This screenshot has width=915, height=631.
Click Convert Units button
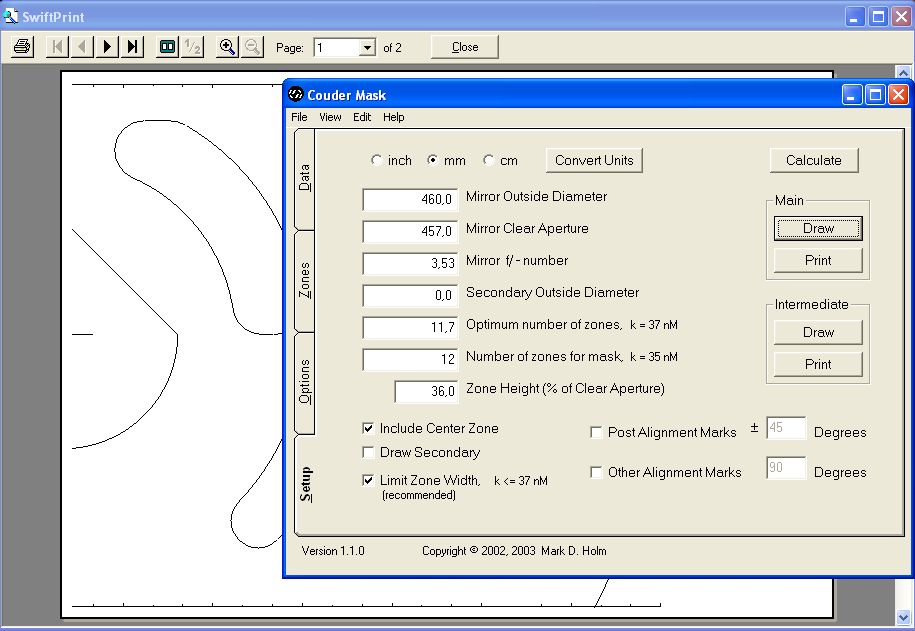coord(594,161)
